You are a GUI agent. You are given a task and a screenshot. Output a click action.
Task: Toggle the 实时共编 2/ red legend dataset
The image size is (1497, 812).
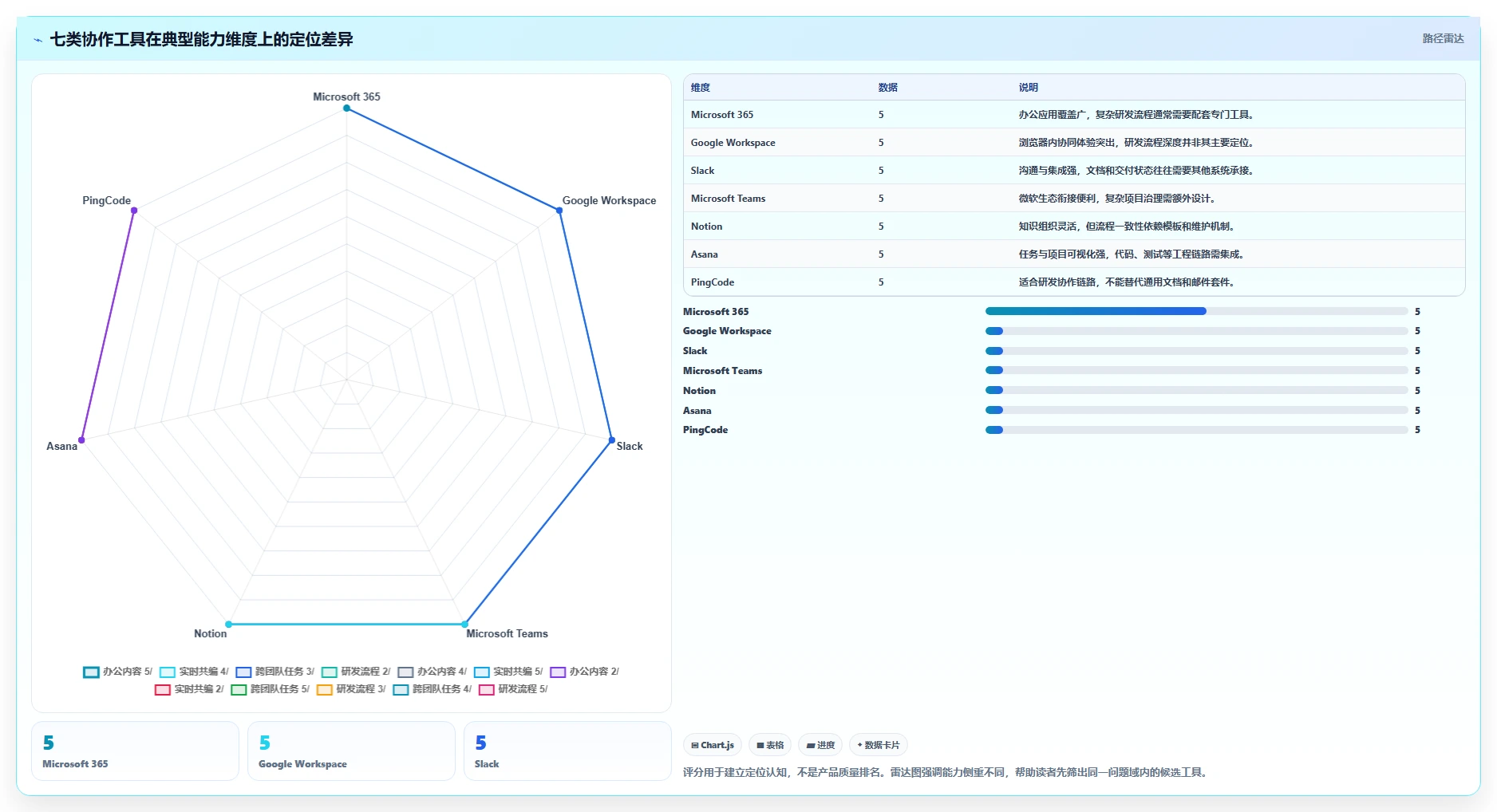[x=189, y=689]
